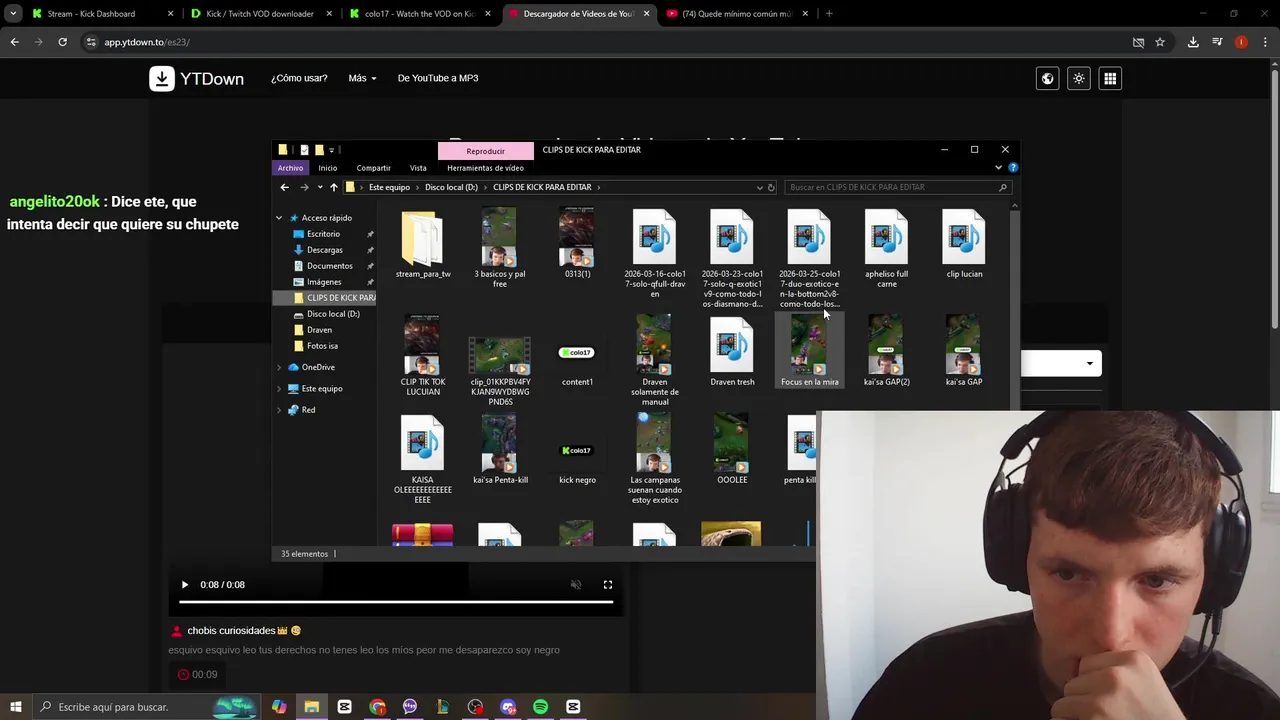This screenshot has height=720, width=1280.
Task: Select the 'kai'sa Penta-kill' video
Action: coord(499,449)
